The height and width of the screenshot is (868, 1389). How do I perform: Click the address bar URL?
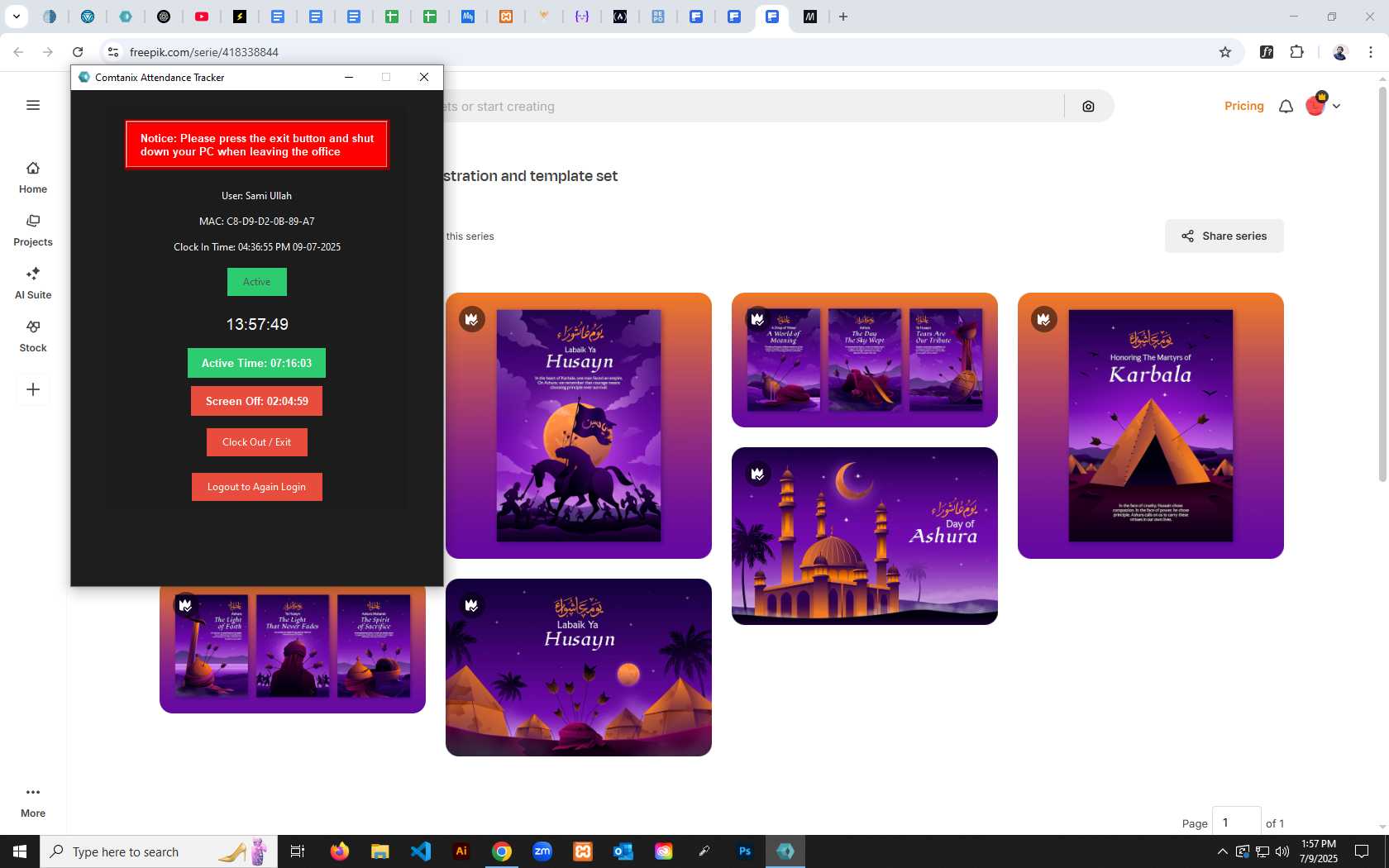tap(204, 52)
